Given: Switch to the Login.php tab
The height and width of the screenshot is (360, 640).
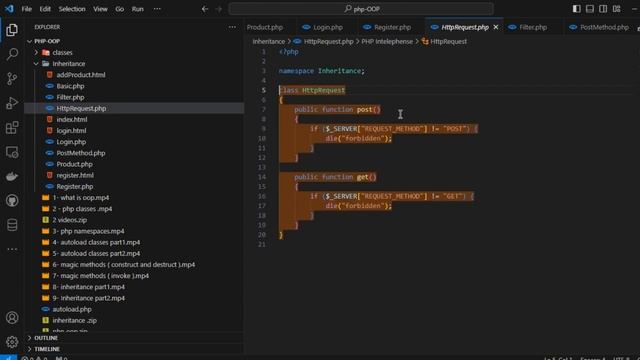Looking at the screenshot, I should tap(328, 27).
